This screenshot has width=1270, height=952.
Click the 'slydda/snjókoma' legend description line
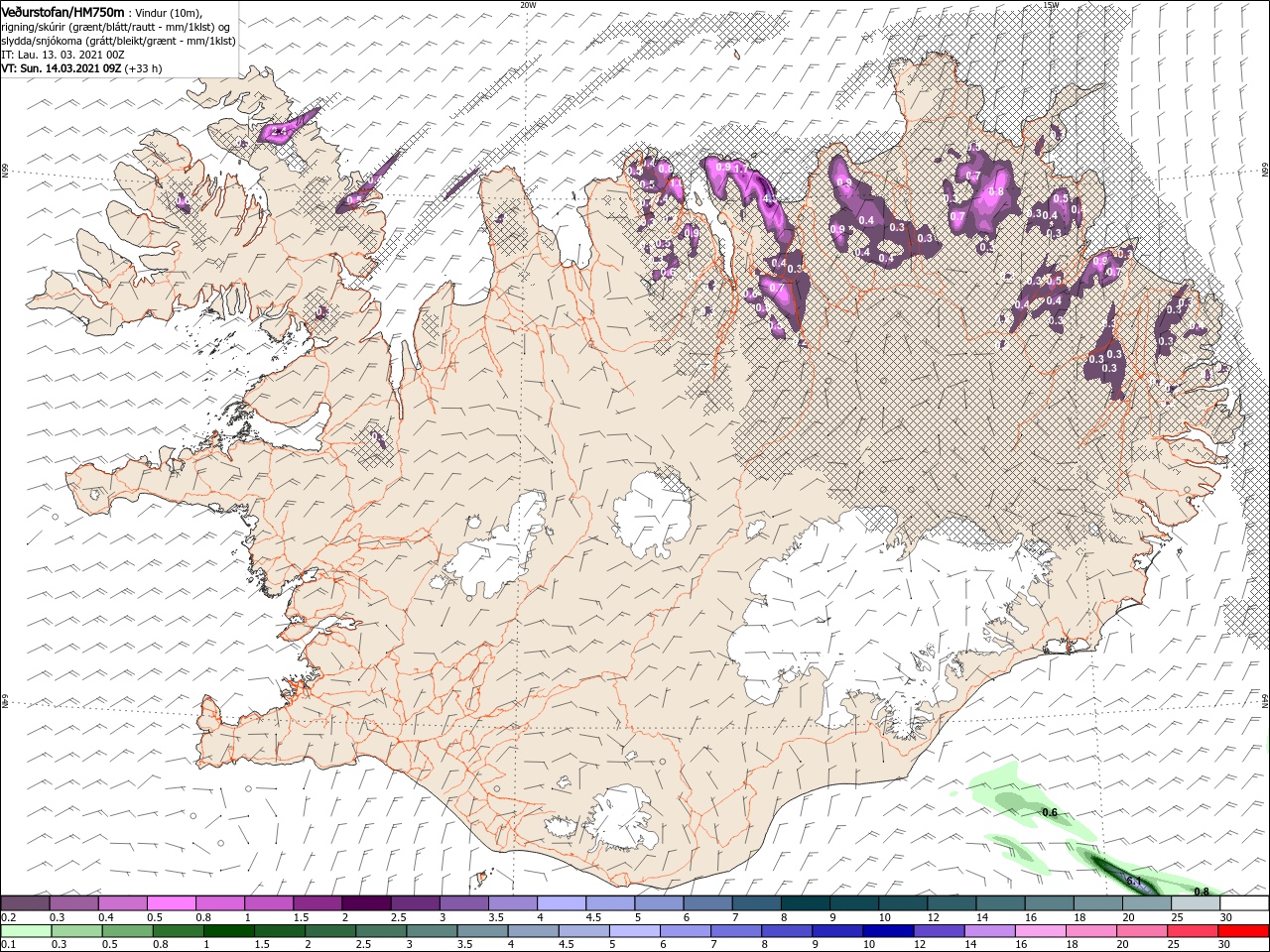[x=118, y=41]
